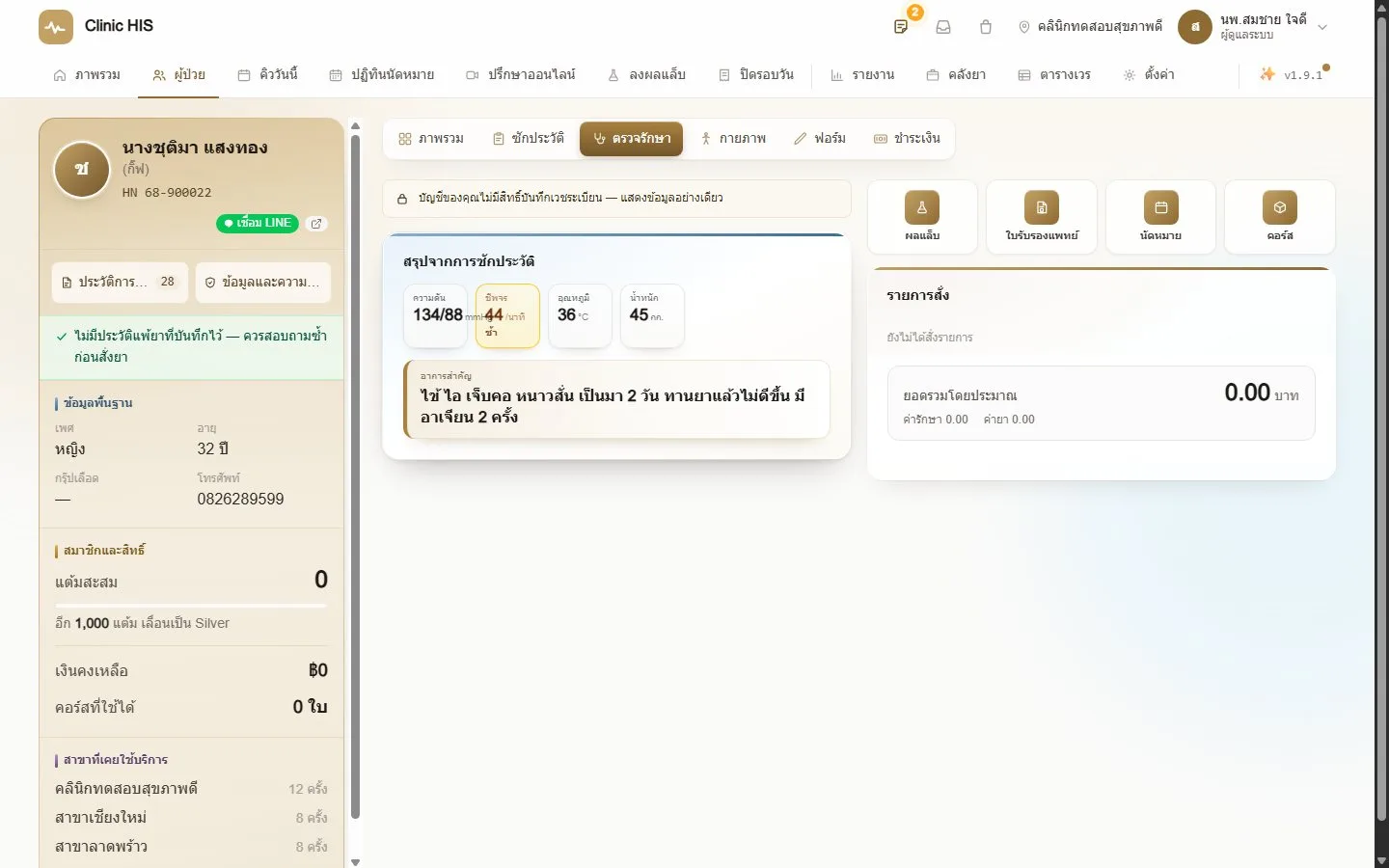The height and width of the screenshot is (868, 1389).
Task: Click the ชีพจร 44 pulse vital card
Action: [507, 316]
